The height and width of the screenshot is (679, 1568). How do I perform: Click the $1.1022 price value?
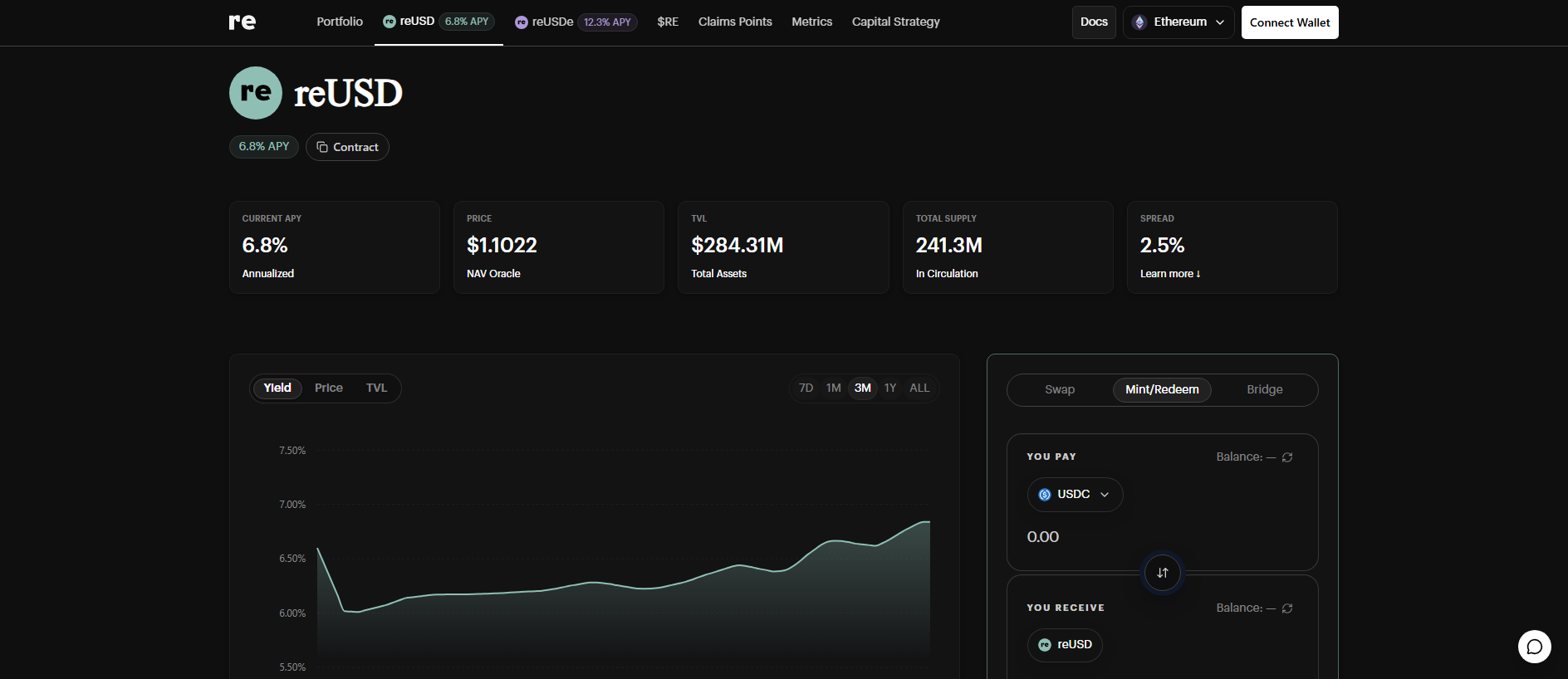(502, 246)
